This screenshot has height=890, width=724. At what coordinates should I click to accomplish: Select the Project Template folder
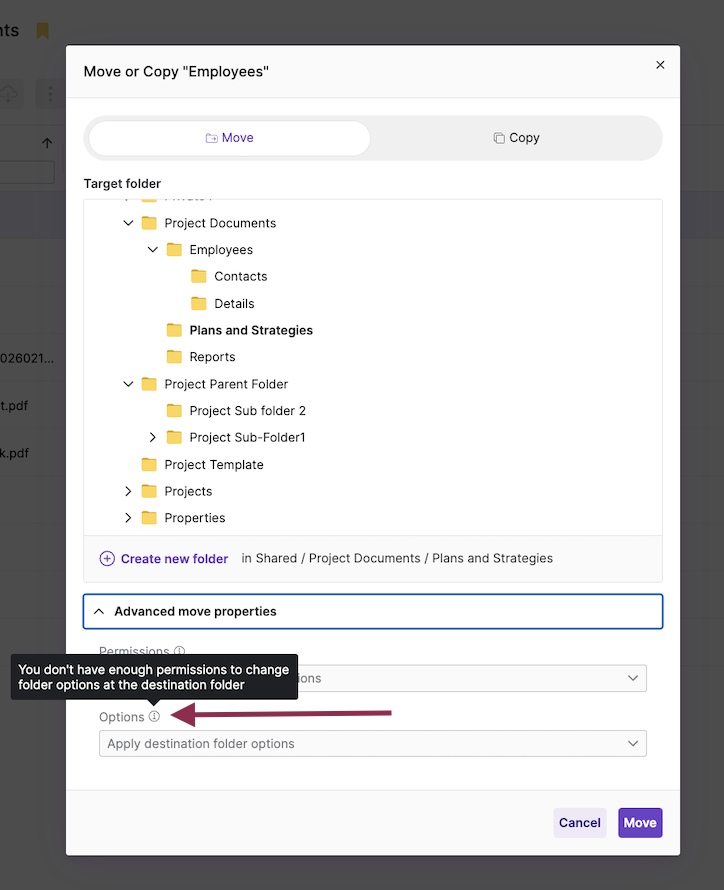click(215, 464)
